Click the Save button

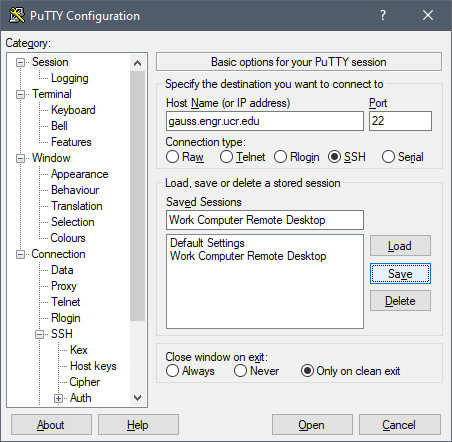pos(400,274)
